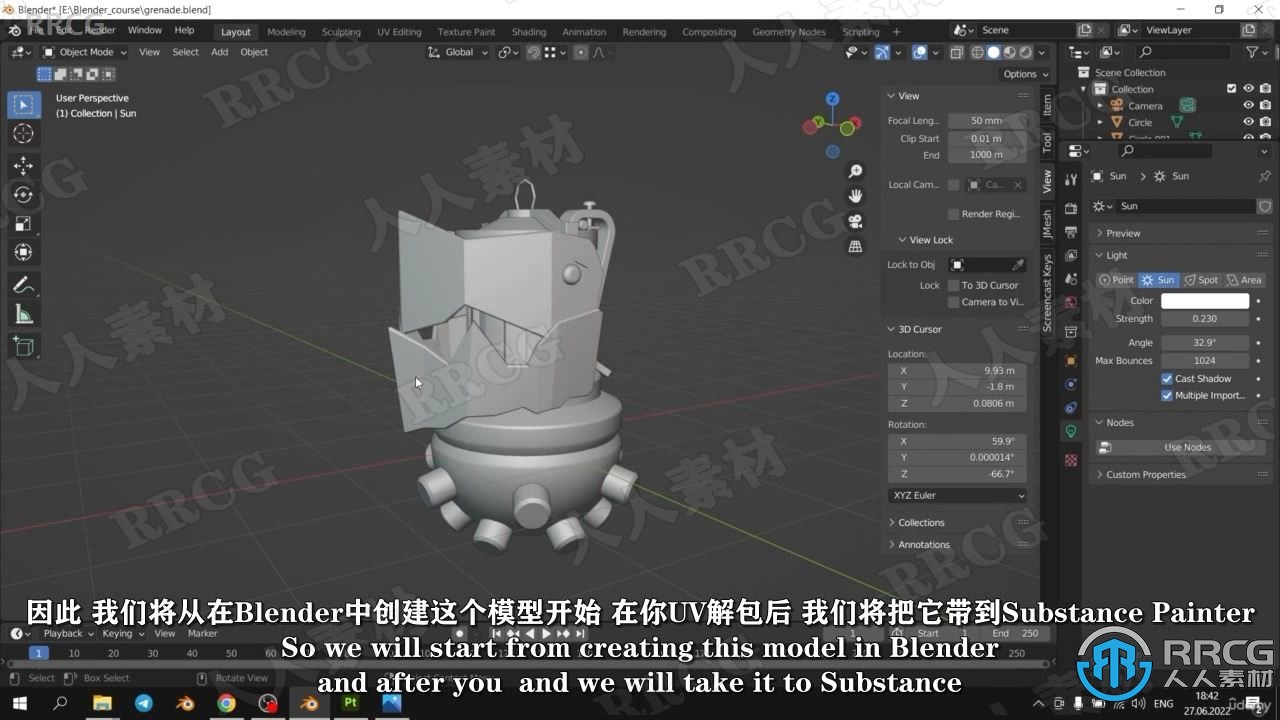This screenshot has width=1280, height=720.
Task: Click the pan view hand icon
Action: 855,196
